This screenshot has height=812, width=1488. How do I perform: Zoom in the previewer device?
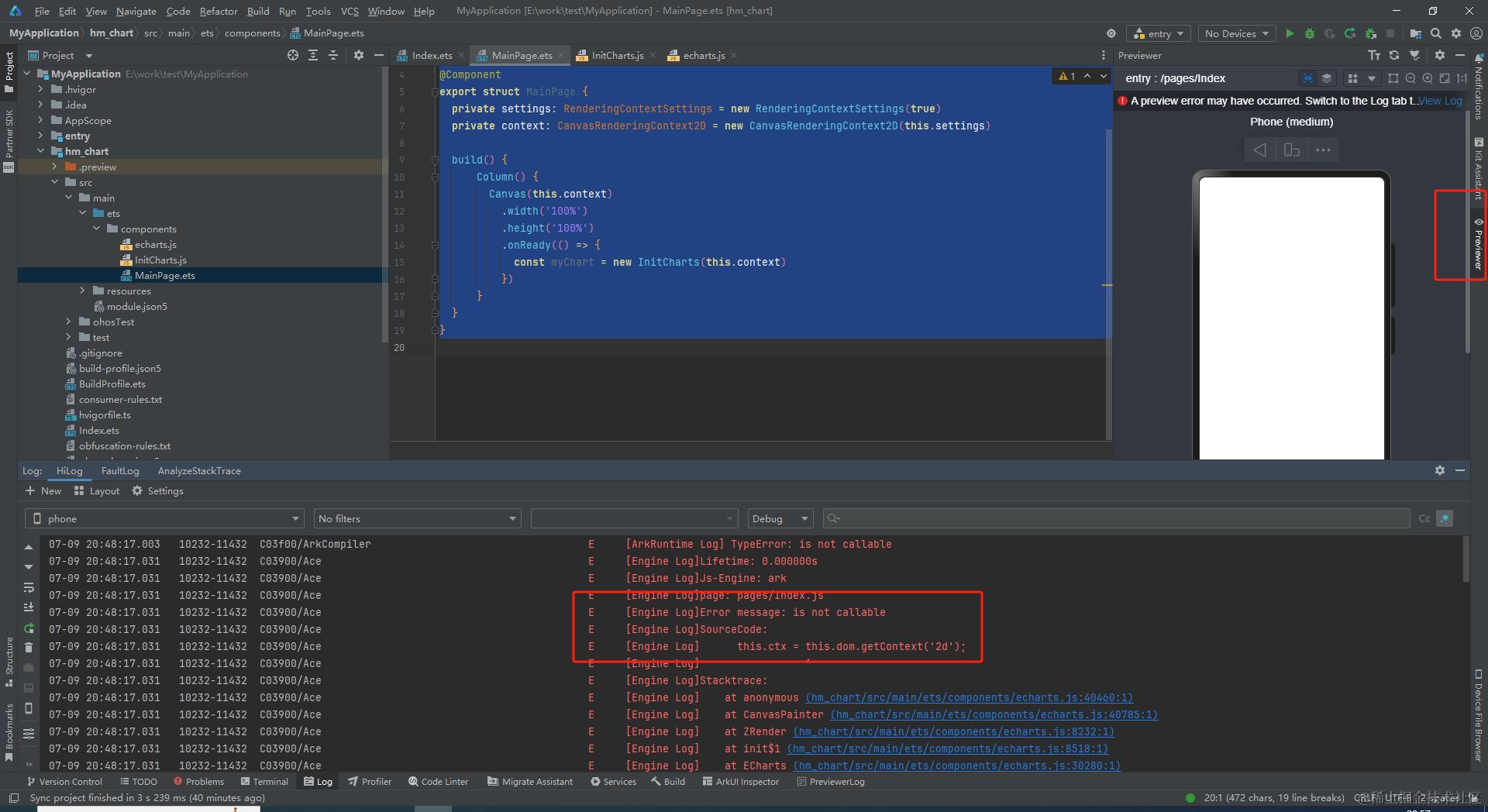[1428, 78]
